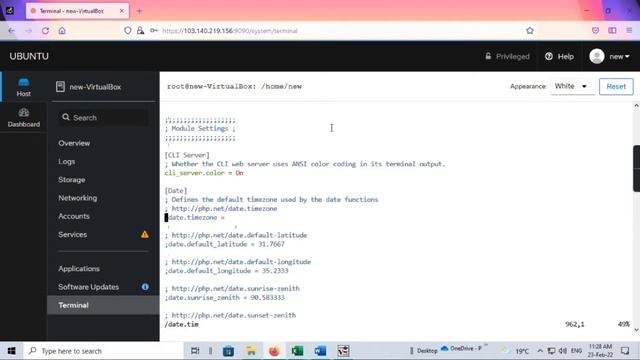The width and height of the screenshot is (640, 360).
Task: Select the Terminal menu item
Action: 103,305
